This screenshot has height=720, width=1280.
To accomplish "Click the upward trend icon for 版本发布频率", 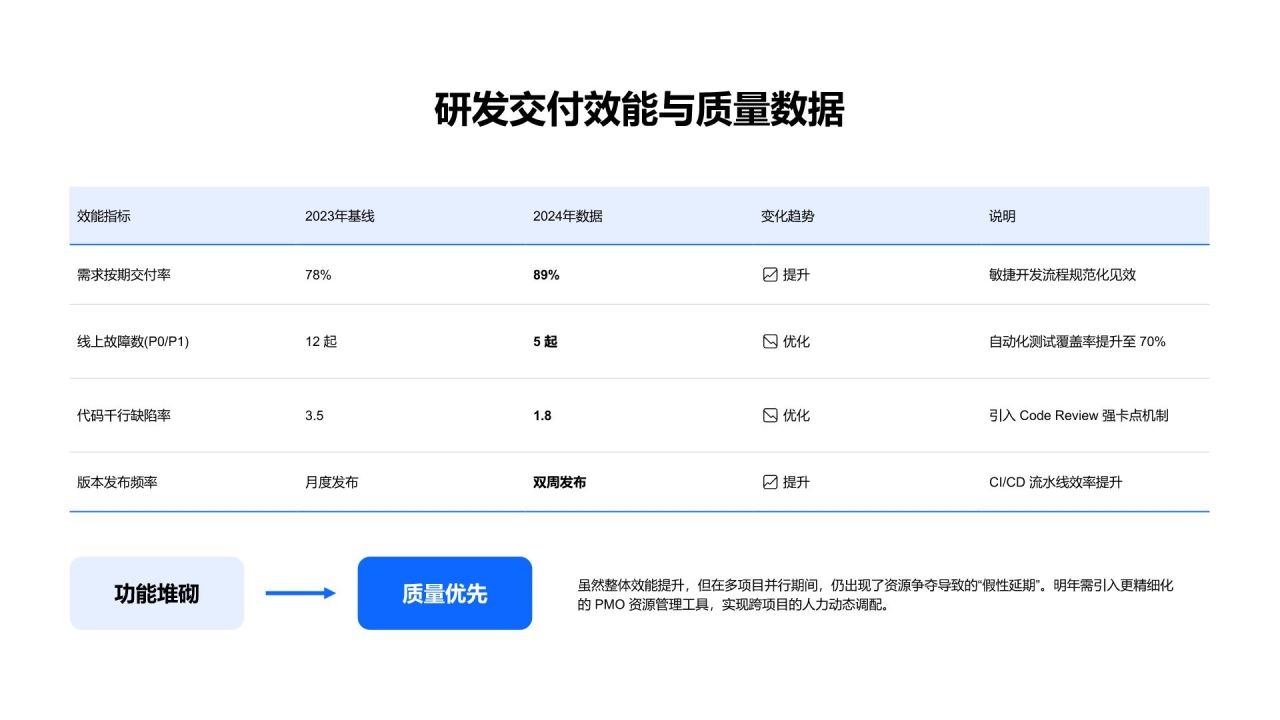I will (x=770, y=482).
